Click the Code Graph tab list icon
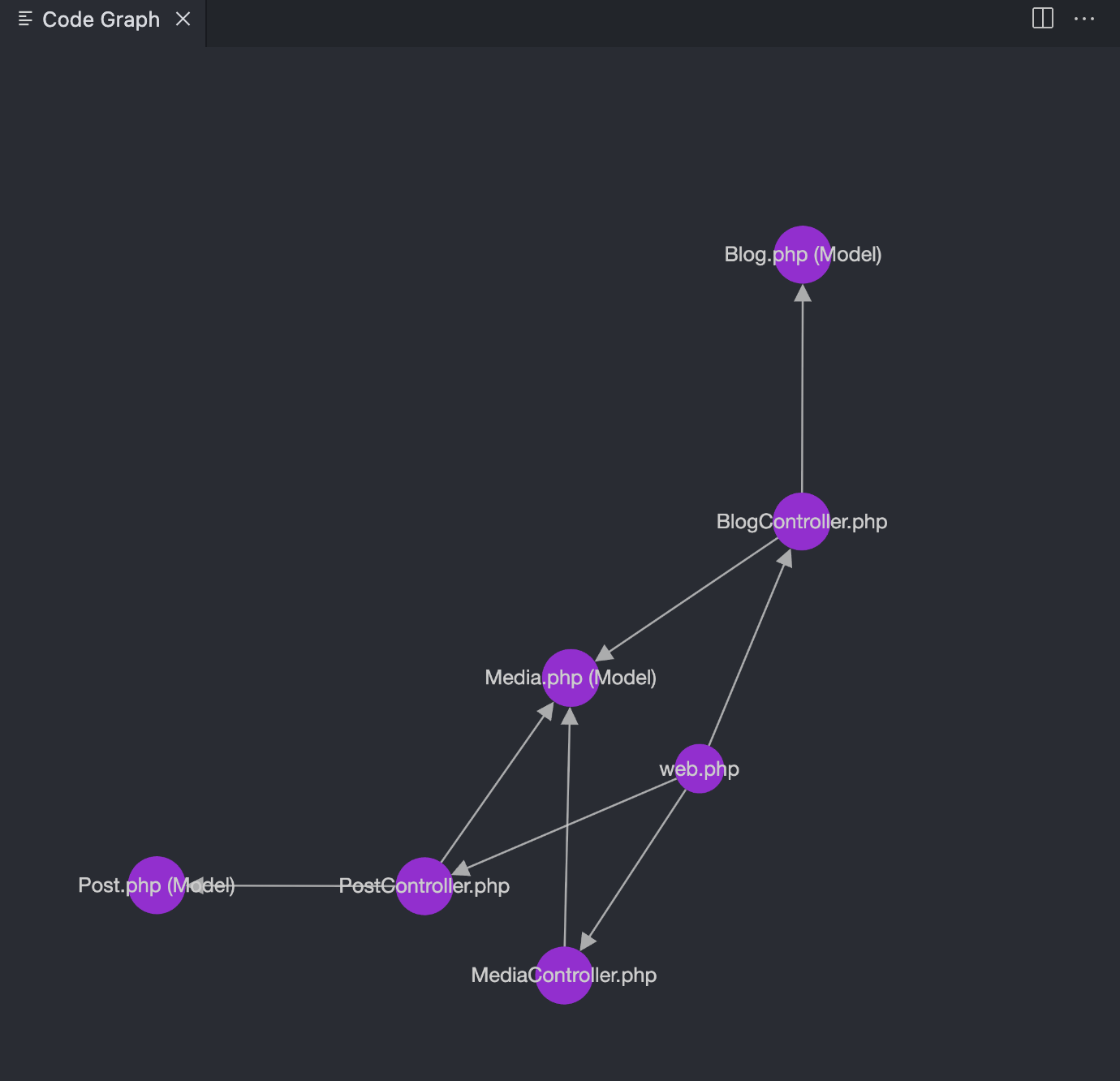The image size is (1120, 1081). tap(25, 19)
